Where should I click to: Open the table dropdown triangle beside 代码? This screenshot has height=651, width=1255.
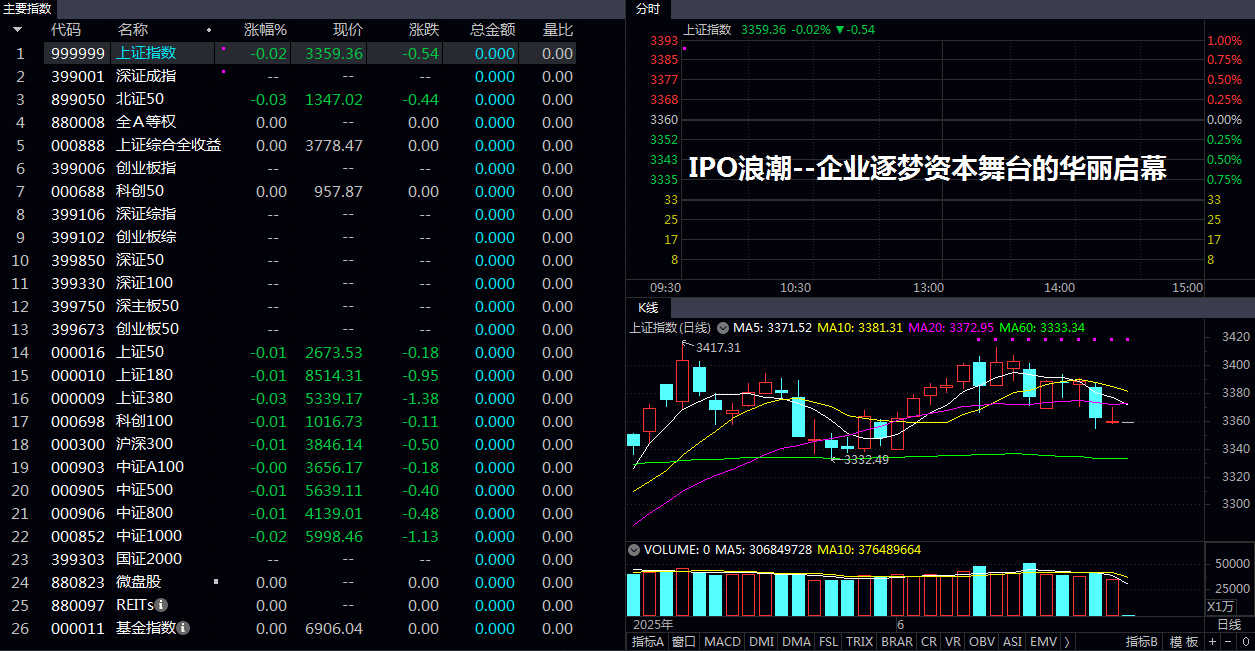(17, 30)
